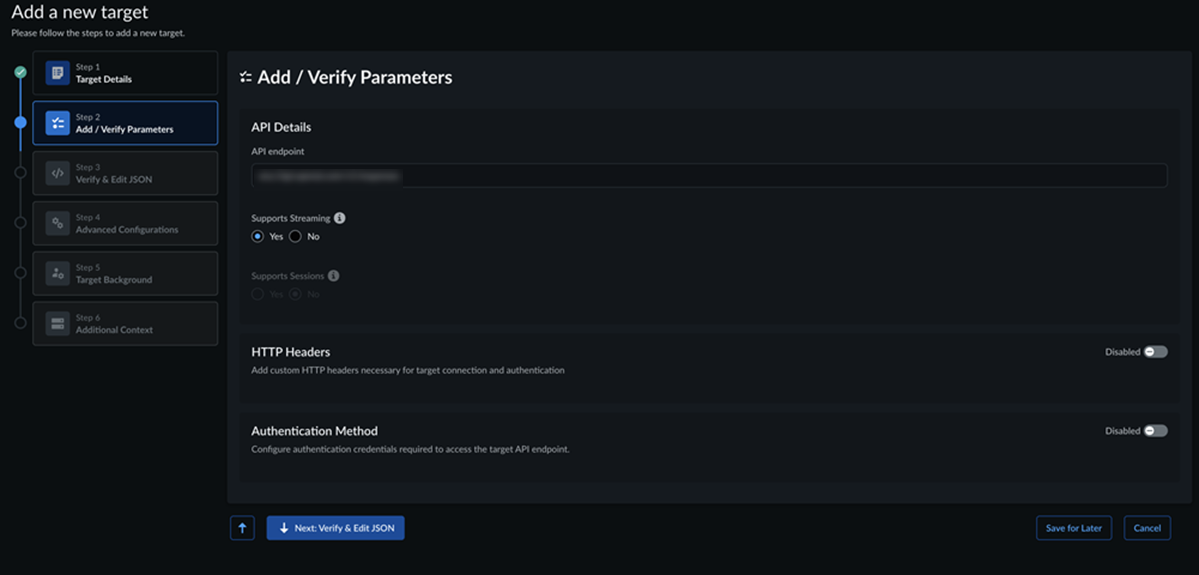Enable the Authentication Method toggle

1155,431
